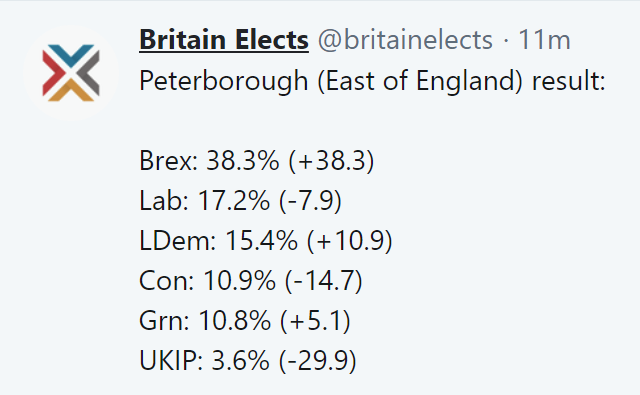This screenshot has width=640, height=395.
Task: Click the '(+38.3)' change figure
Action: (x=331, y=160)
